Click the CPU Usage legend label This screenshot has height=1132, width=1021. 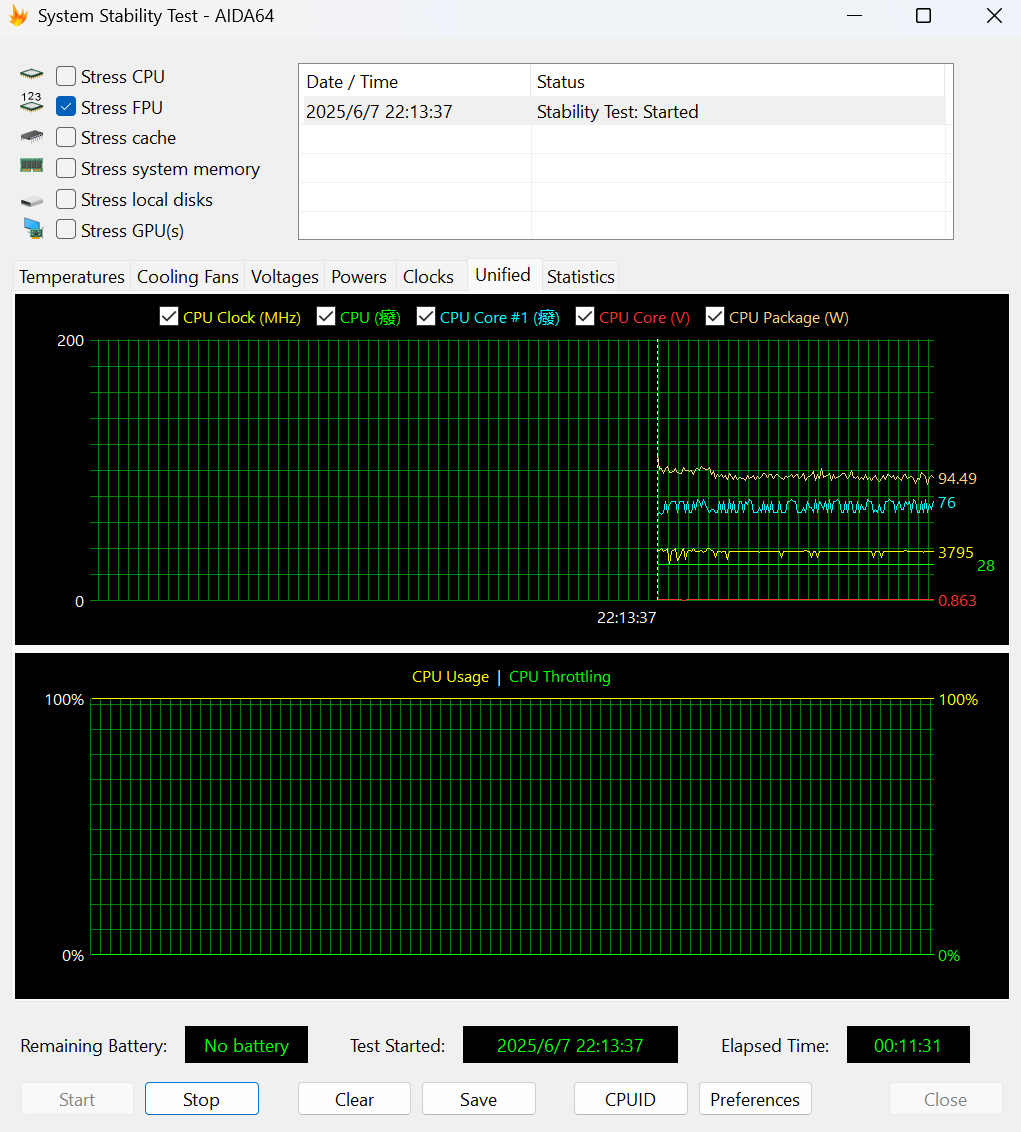[x=450, y=677]
